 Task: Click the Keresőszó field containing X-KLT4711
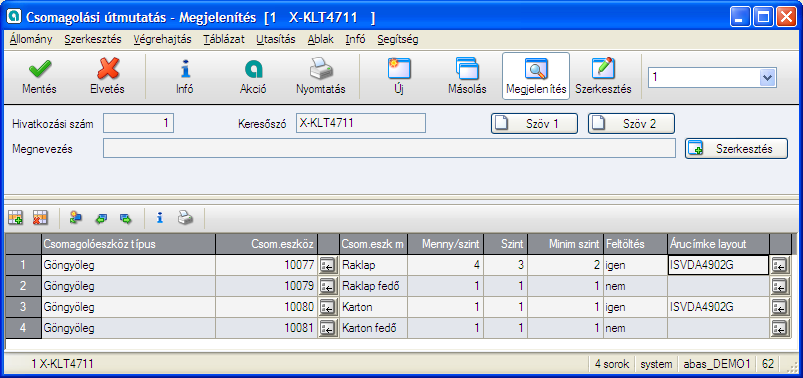point(361,123)
